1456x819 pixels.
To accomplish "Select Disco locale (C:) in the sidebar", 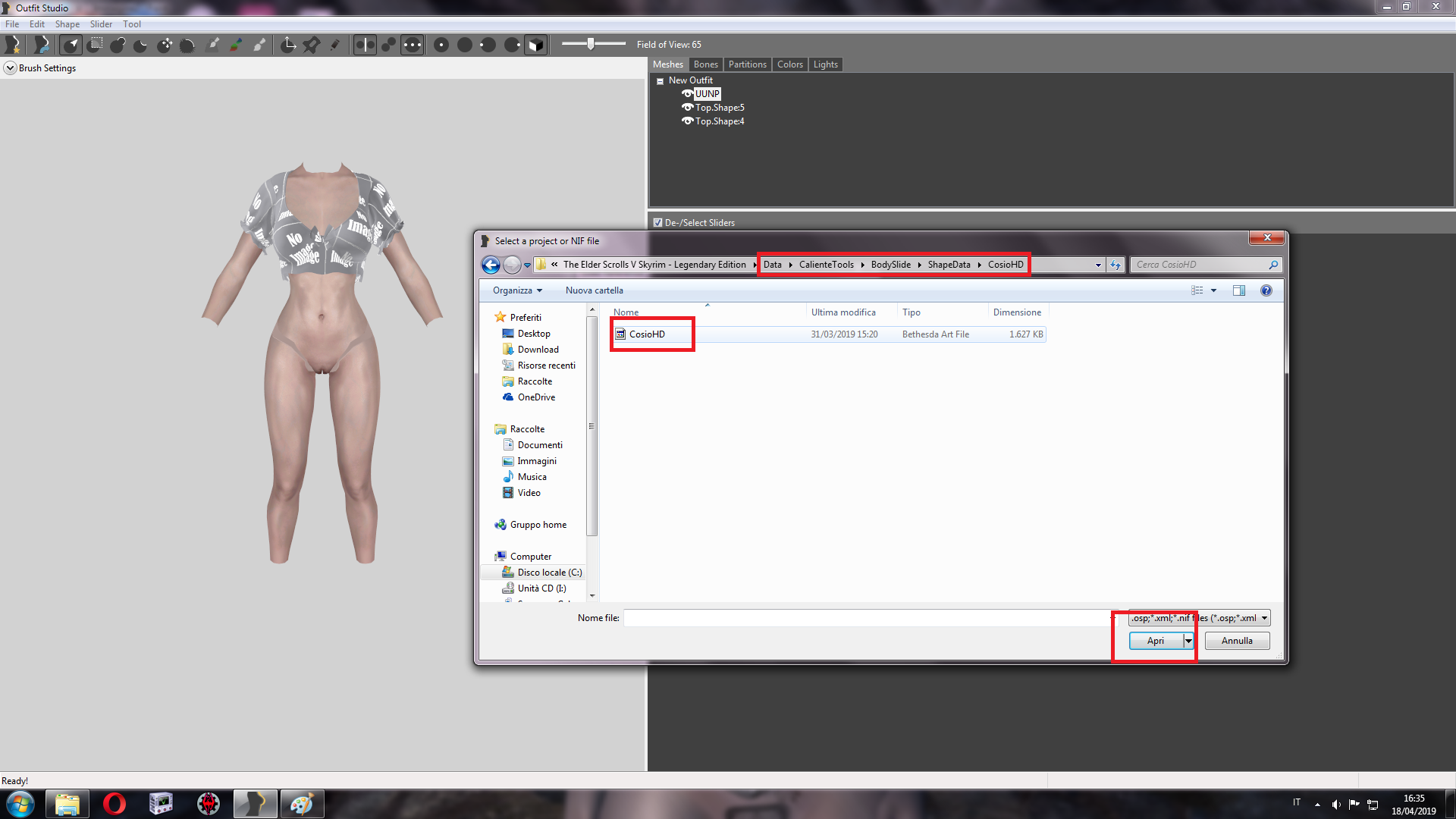I will [541, 573].
